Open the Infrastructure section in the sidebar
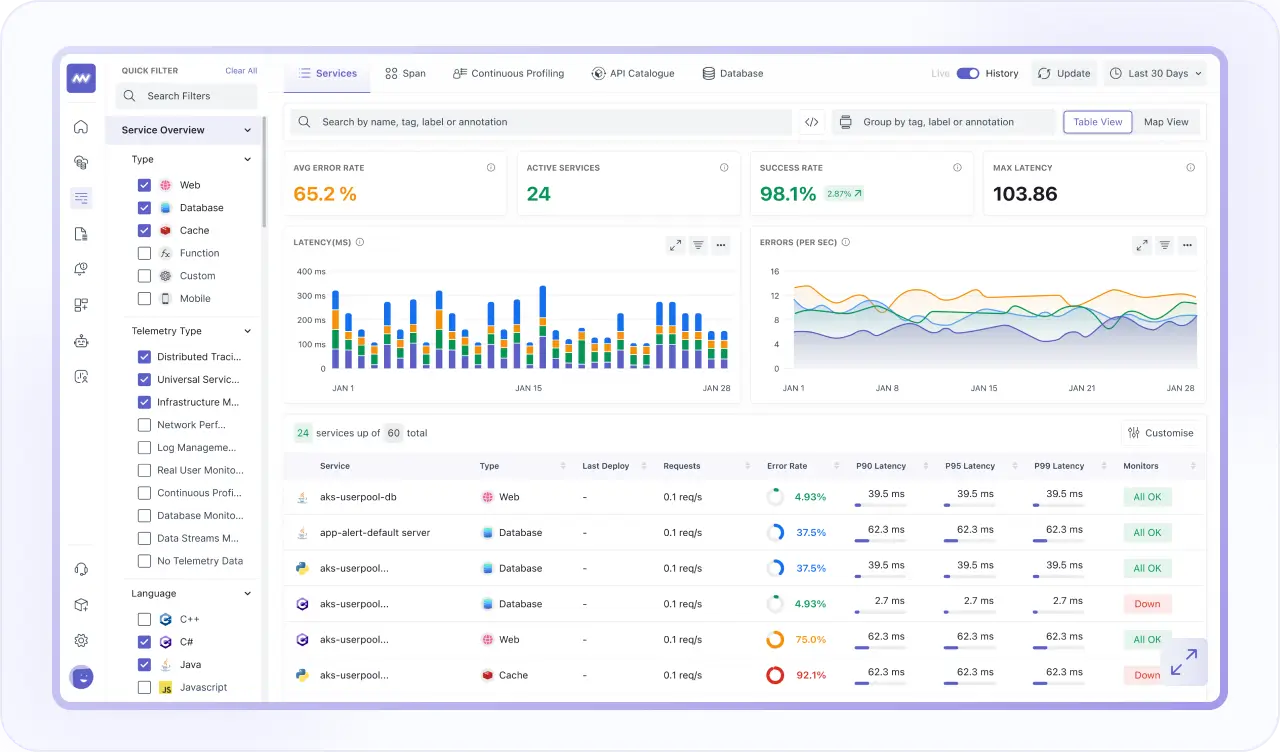 (81, 162)
